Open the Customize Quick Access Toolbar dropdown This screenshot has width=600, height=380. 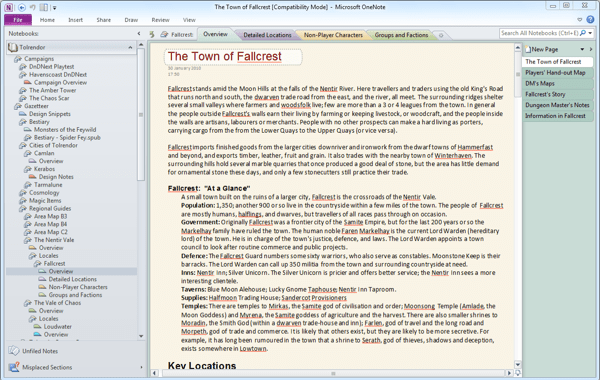[x=54, y=8]
